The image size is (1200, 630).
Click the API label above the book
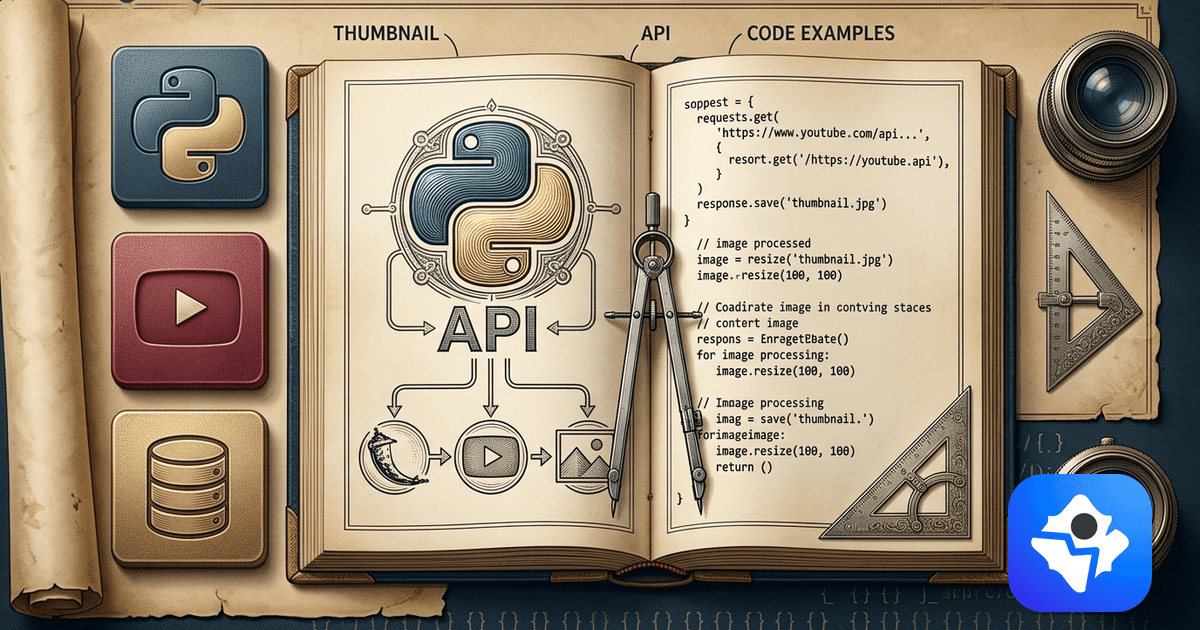coord(655,33)
